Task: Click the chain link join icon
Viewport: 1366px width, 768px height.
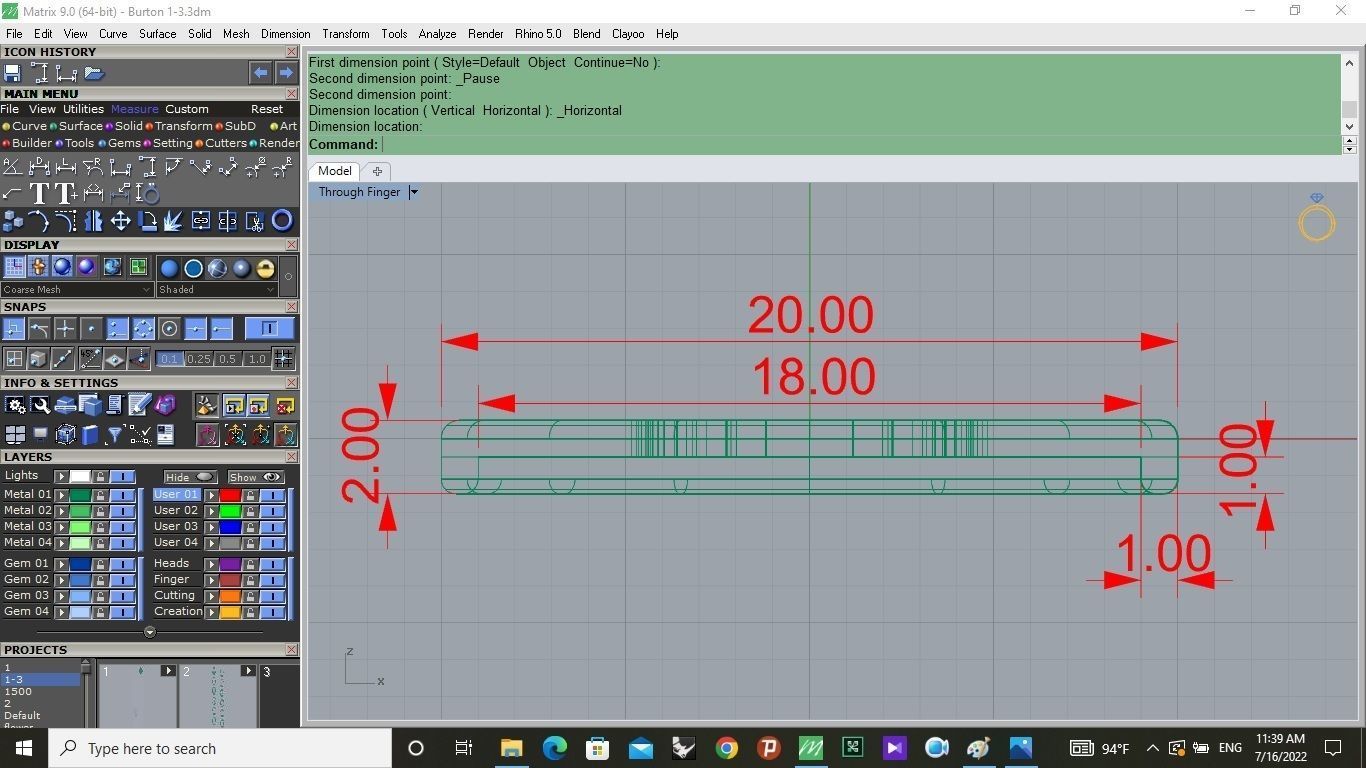Action: click(200, 221)
